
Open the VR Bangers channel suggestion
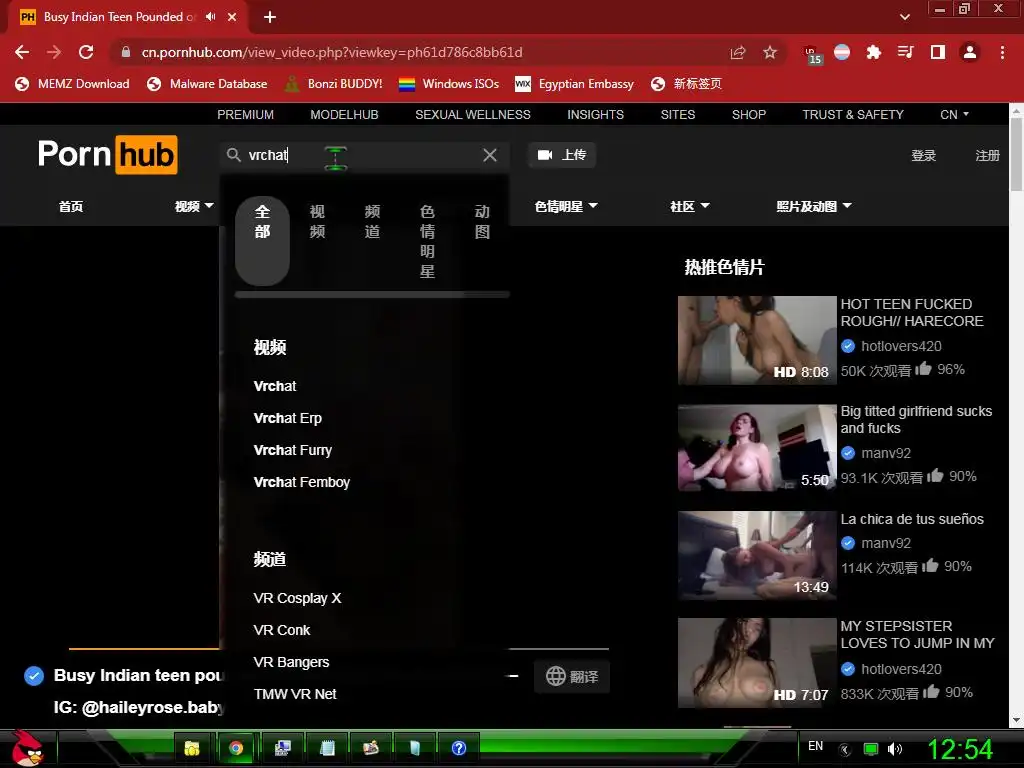click(291, 662)
